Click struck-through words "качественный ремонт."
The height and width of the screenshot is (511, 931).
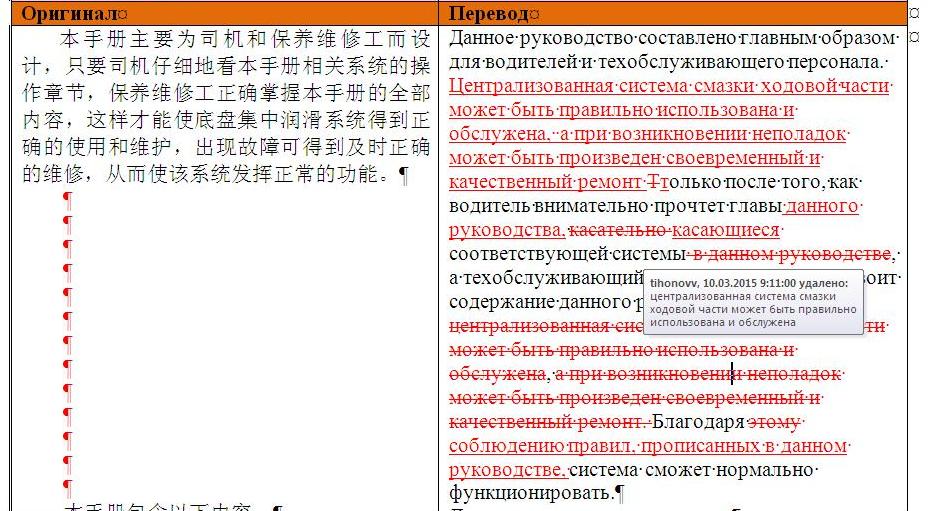click(x=547, y=422)
